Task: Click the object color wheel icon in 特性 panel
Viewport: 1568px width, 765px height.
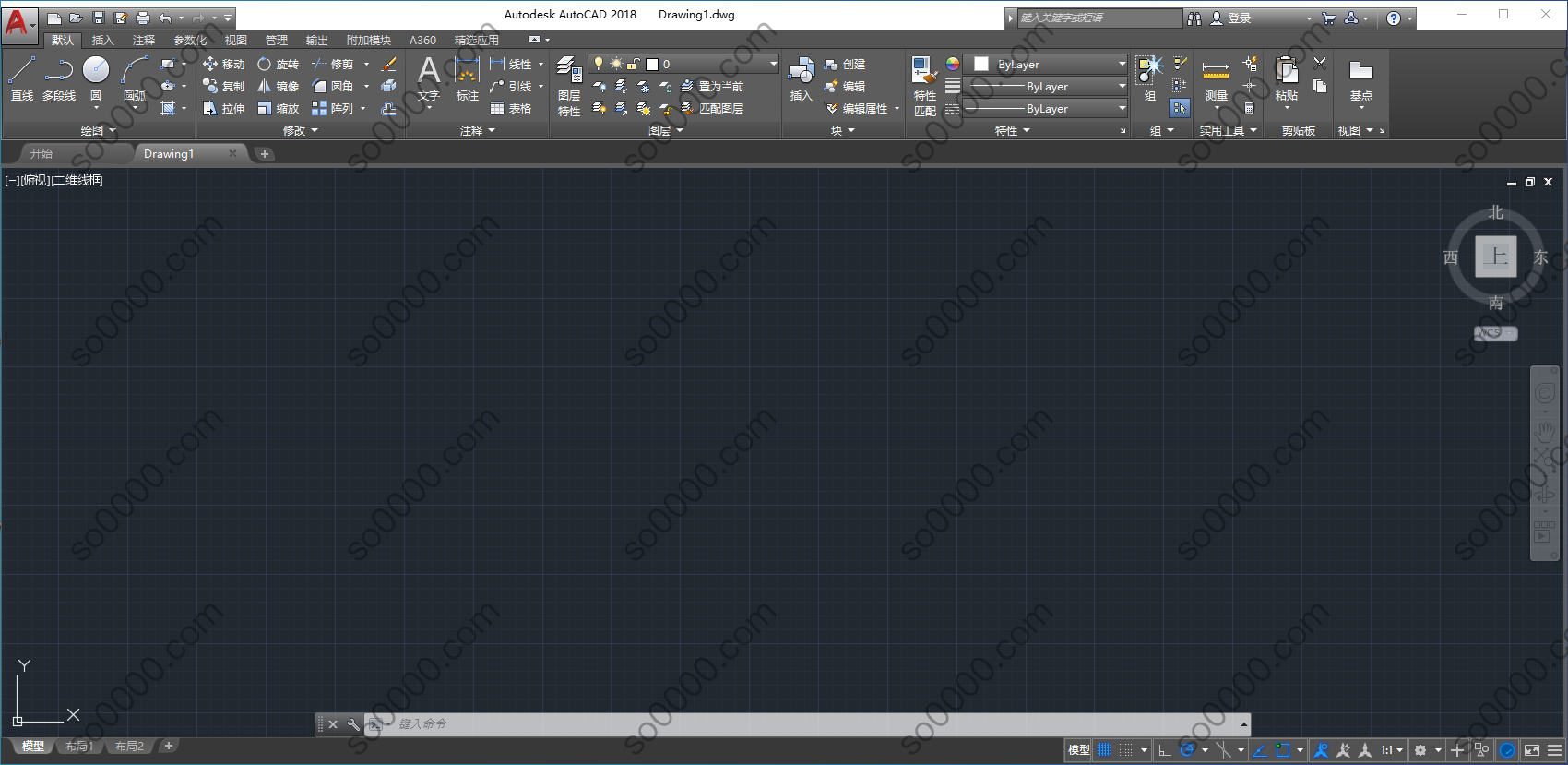Action: pos(953,64)
